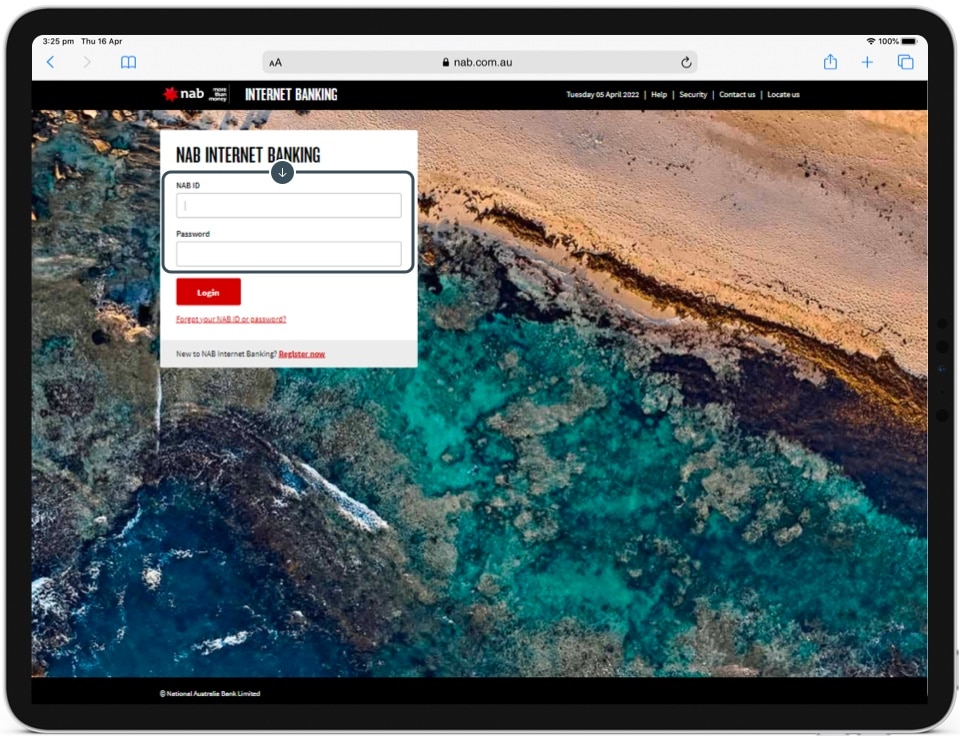Focus the NAB ID input field
Screen dimensions: 960x740
click(289, 206)
